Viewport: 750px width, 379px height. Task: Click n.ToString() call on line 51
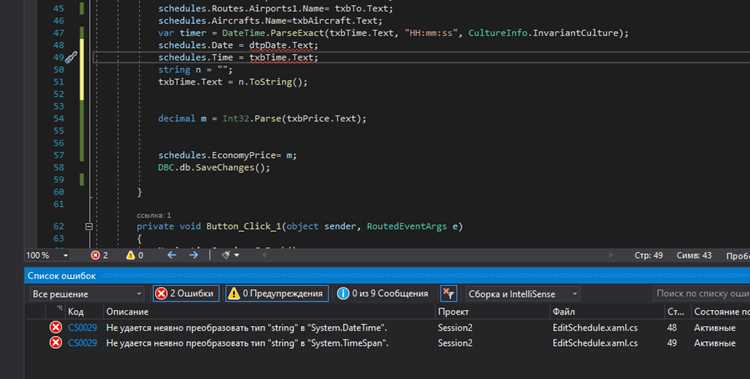[x=270, y=82]
